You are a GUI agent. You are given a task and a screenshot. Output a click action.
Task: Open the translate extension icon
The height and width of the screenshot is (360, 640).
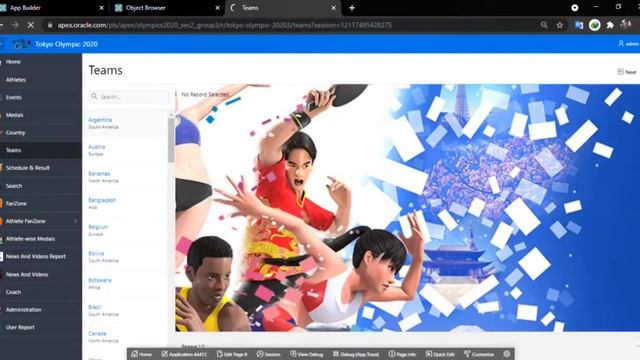click(579, 25)
